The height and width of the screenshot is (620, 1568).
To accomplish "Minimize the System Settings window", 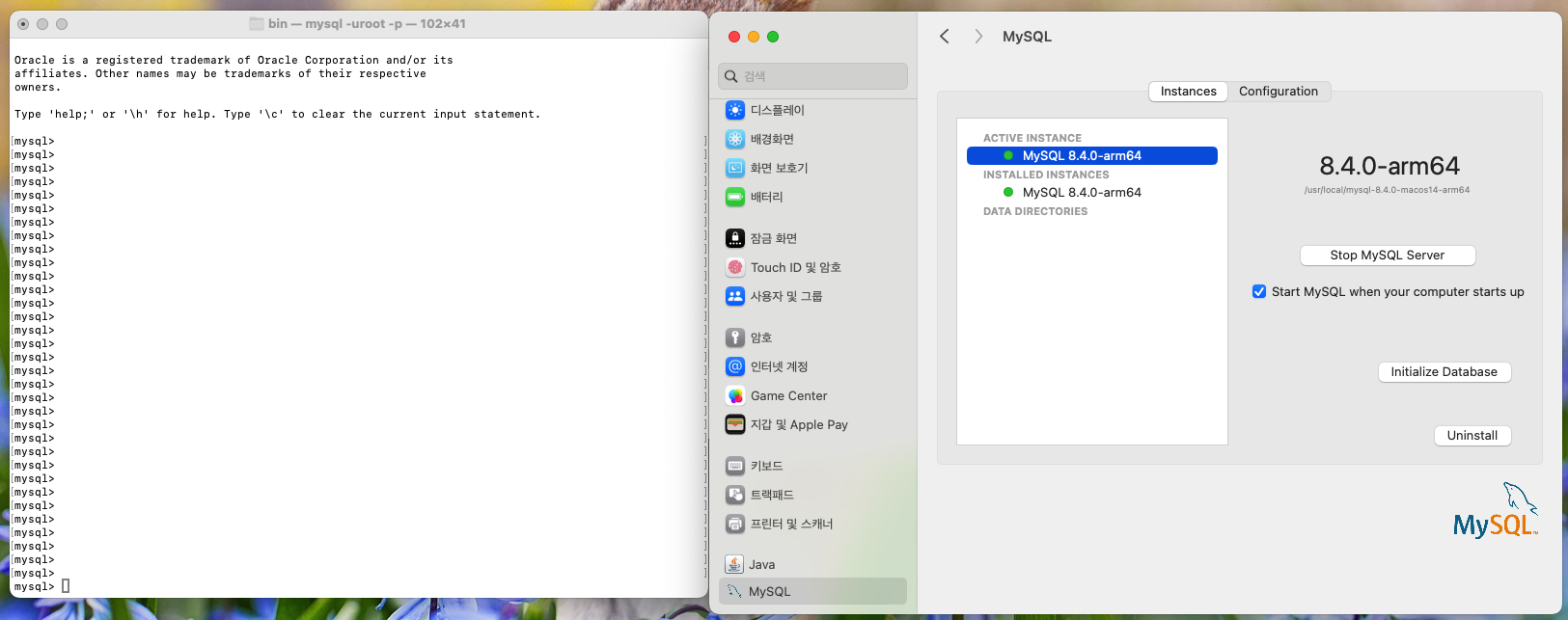I will click(754, 37).
